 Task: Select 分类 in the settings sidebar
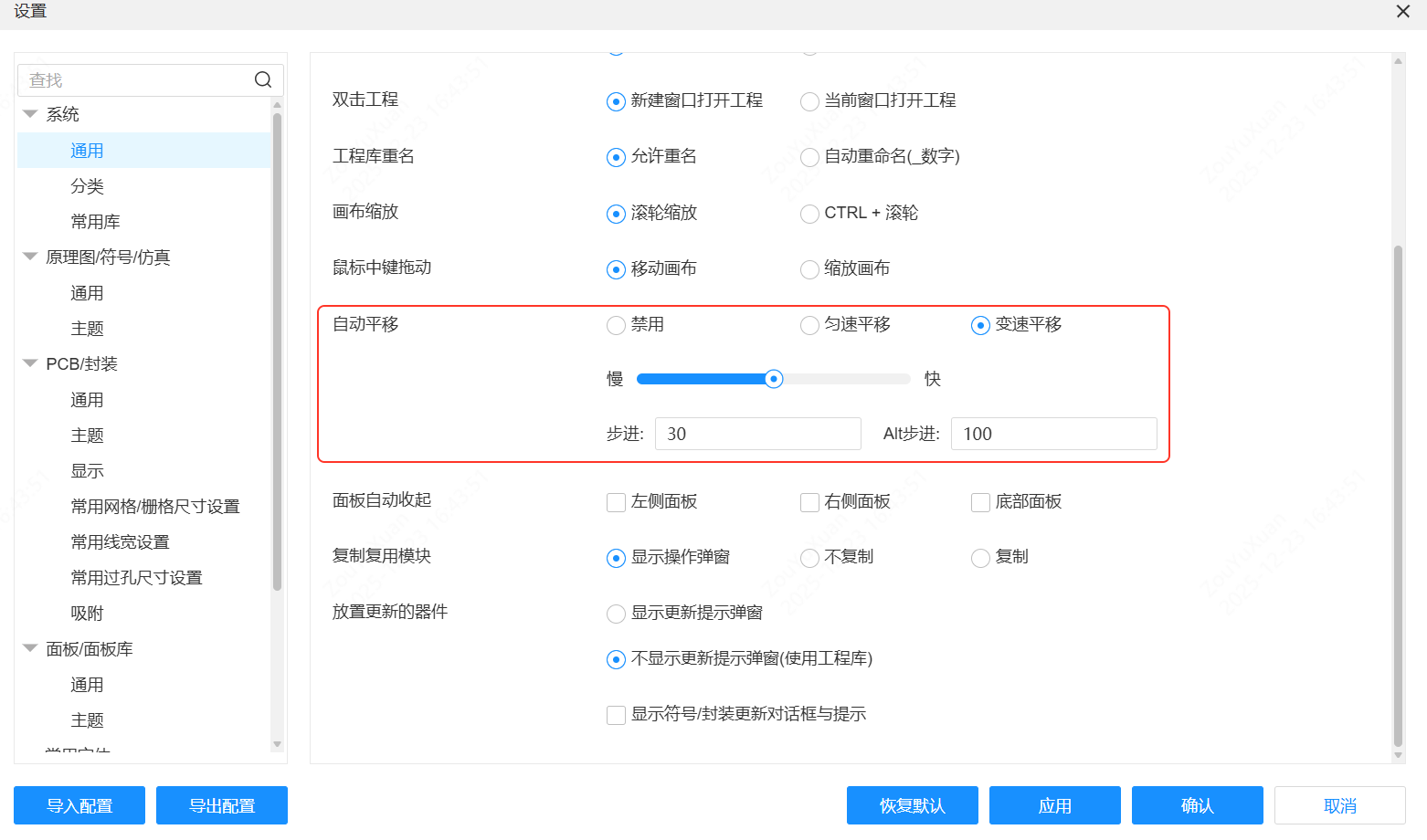pos(87,185)
